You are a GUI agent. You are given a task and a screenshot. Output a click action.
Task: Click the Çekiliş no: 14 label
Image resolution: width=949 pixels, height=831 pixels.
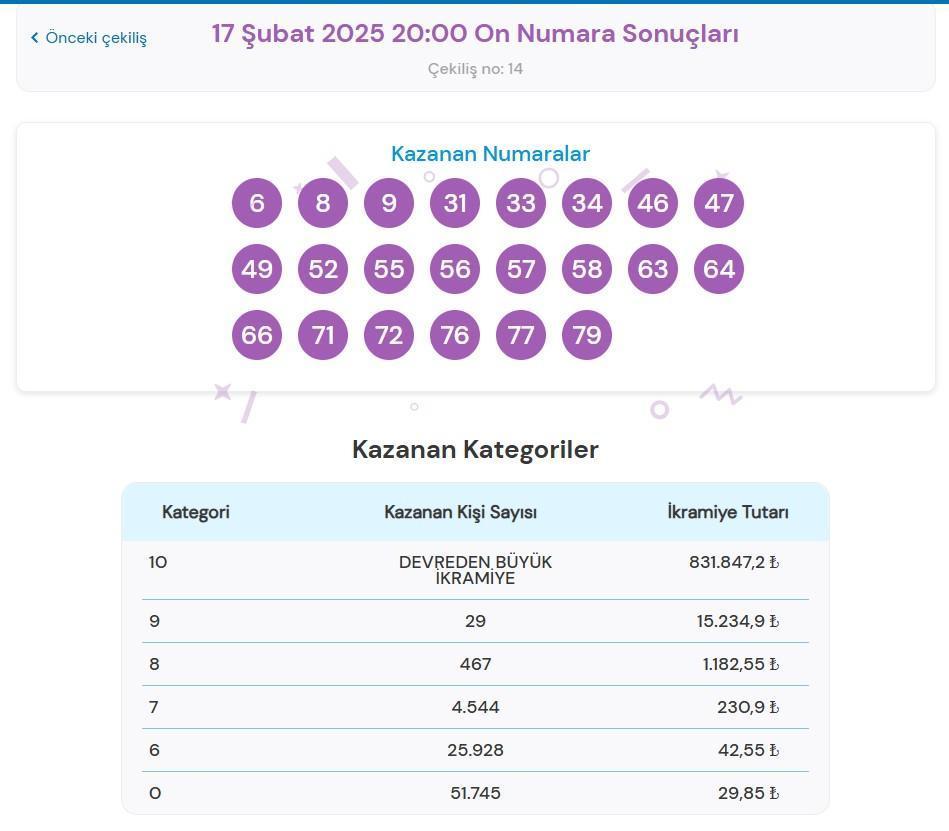[x=475, y=69]
